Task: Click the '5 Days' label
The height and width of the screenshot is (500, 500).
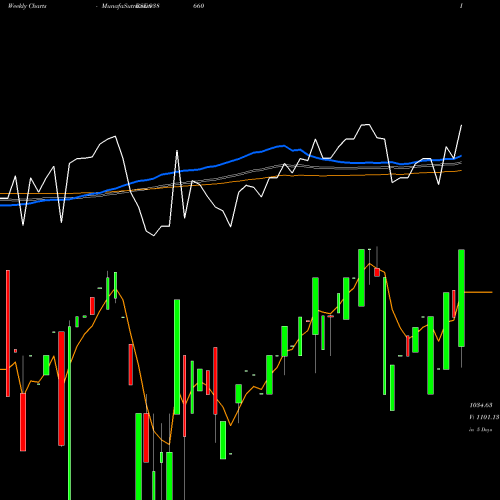Action: (x=484, y=430)
